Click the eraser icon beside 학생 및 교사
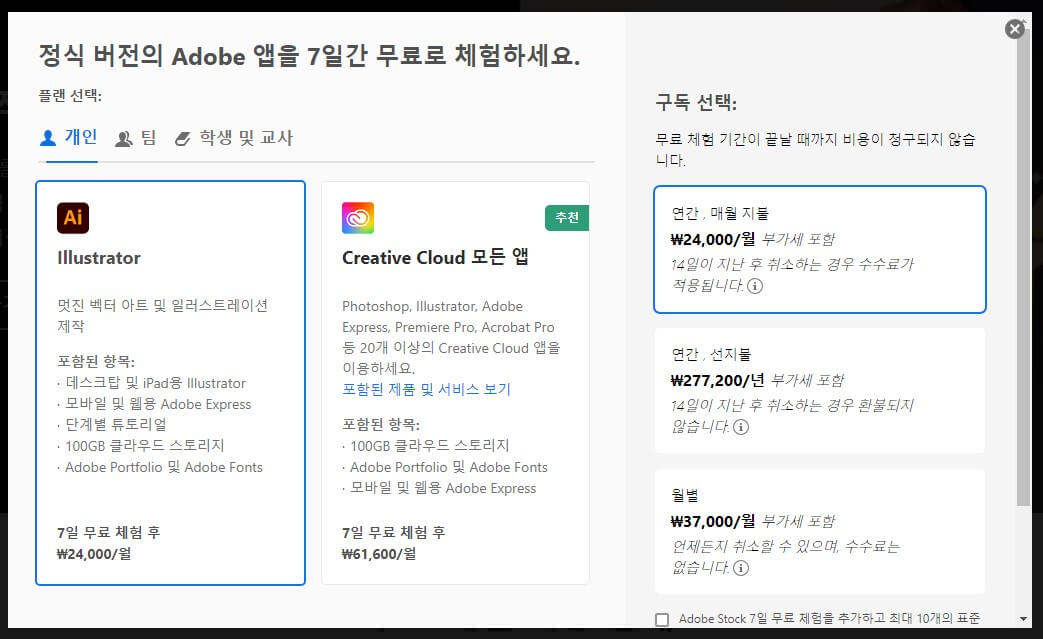 coord(182,138)
